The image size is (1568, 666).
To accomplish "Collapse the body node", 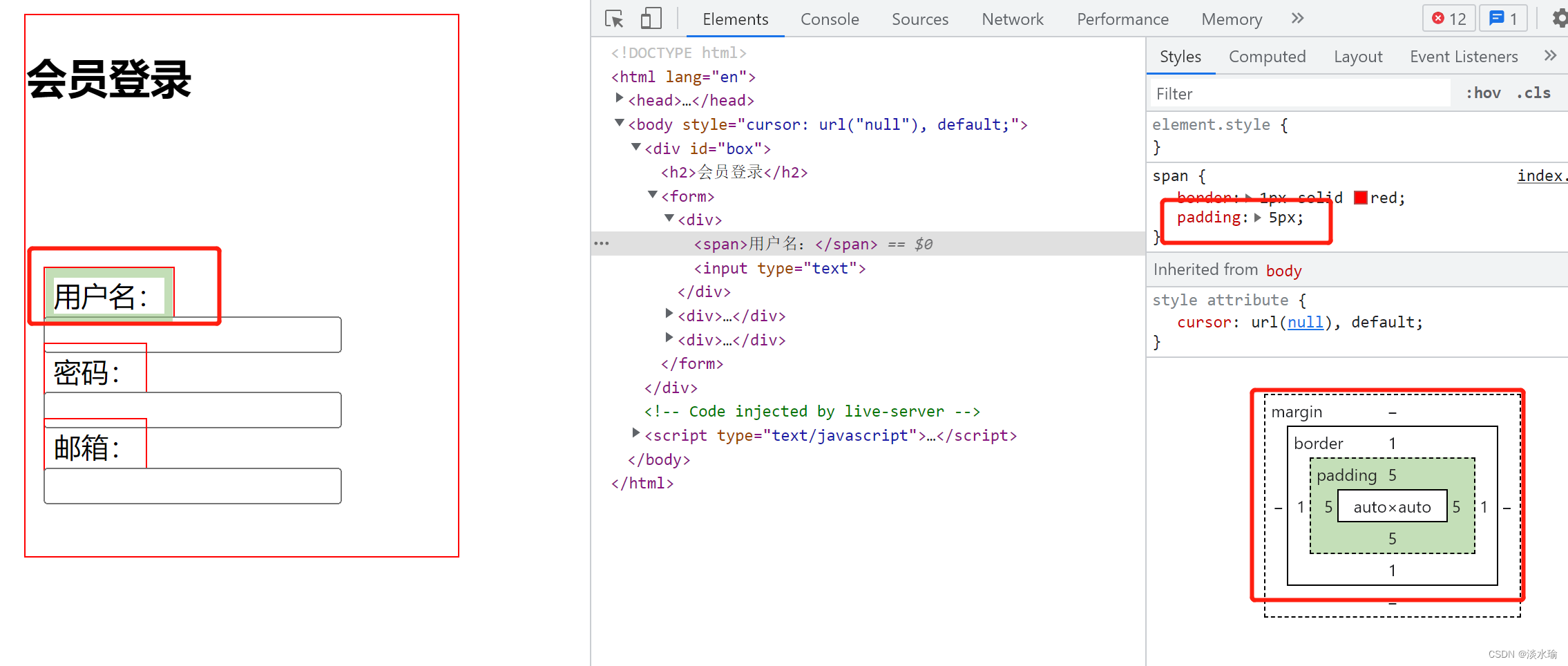I will (620, 123).
